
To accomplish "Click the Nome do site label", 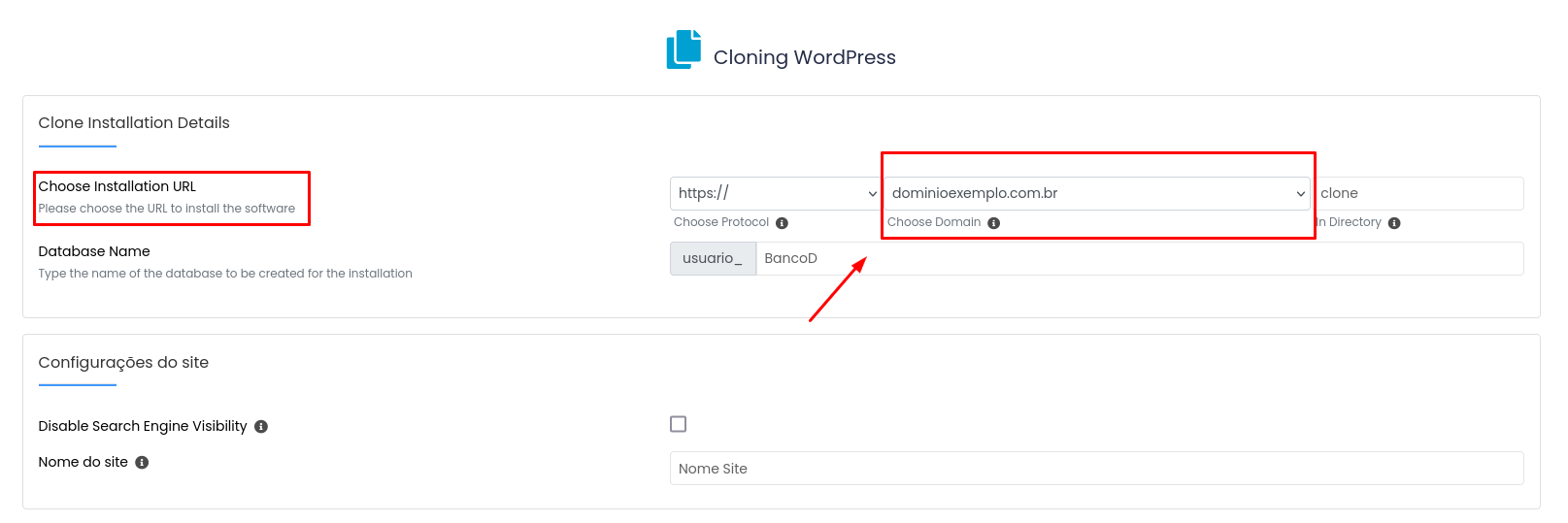I will (x=83, y=462).
